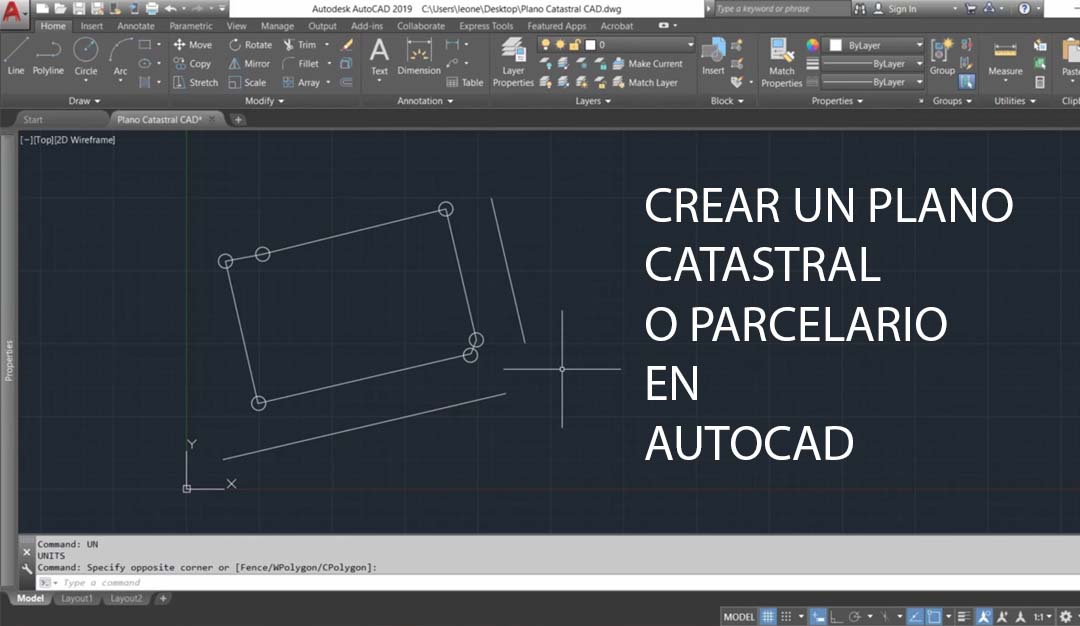Screen dimensions: 1080x626
Task: Select the Polyline tool
Action: pyautogui.click(x=48, y=56)
